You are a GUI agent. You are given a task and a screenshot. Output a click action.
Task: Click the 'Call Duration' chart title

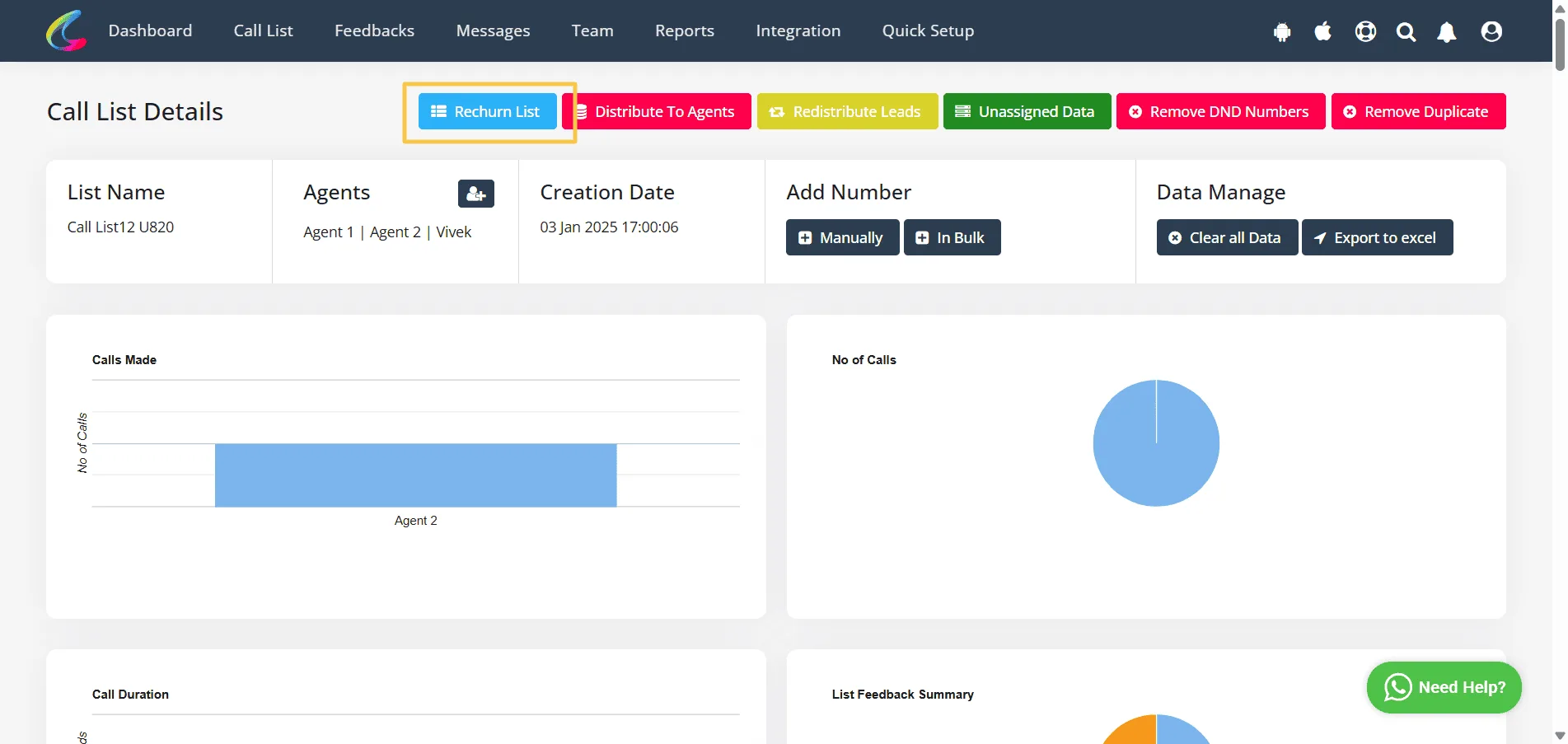click(130, 695)
